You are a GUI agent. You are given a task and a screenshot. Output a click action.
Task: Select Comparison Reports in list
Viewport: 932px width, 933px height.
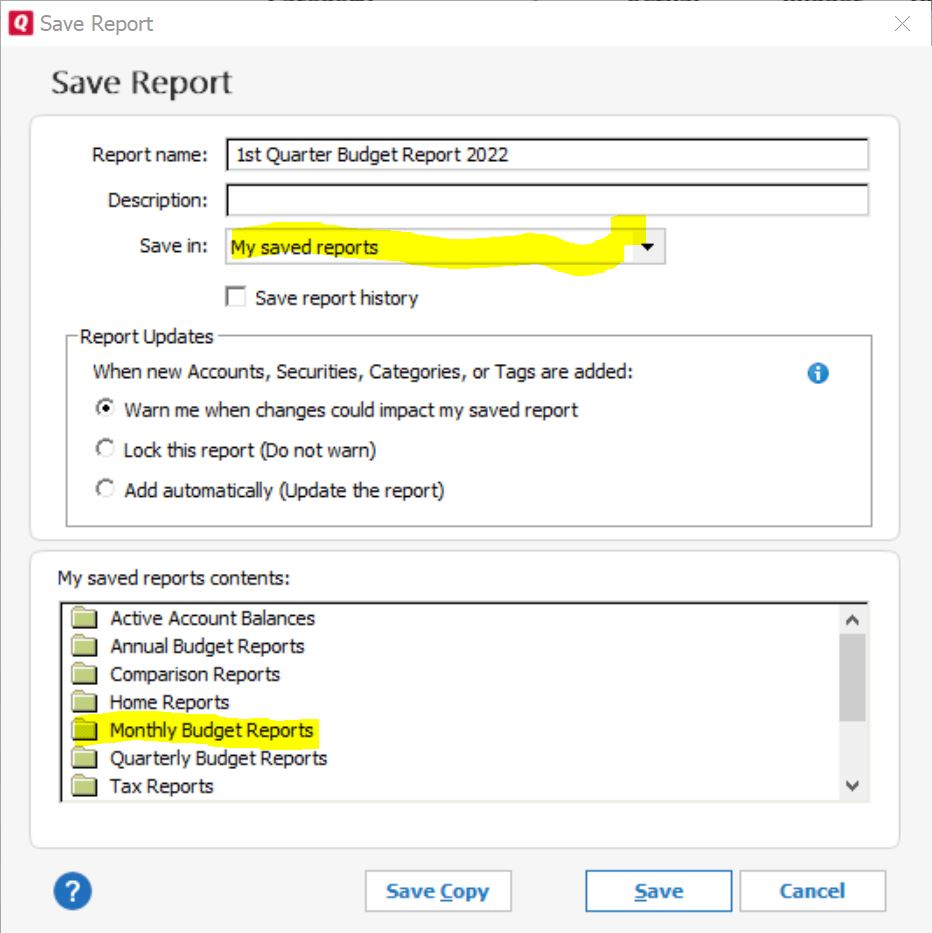click(x=195, y=674)
